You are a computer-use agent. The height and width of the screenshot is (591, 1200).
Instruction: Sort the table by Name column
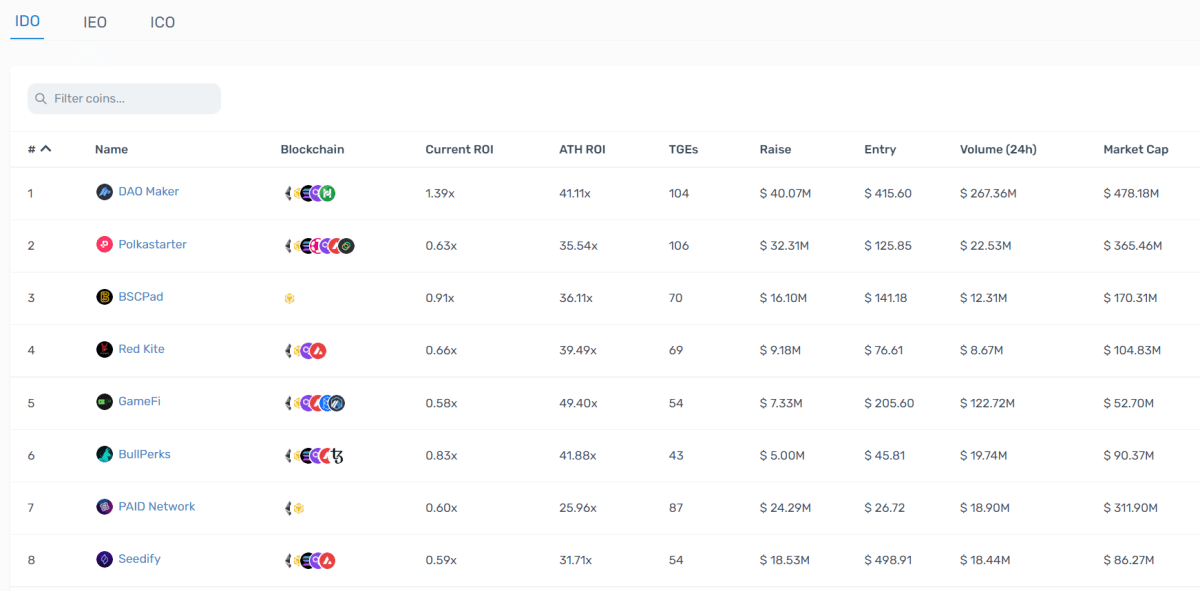111,150
